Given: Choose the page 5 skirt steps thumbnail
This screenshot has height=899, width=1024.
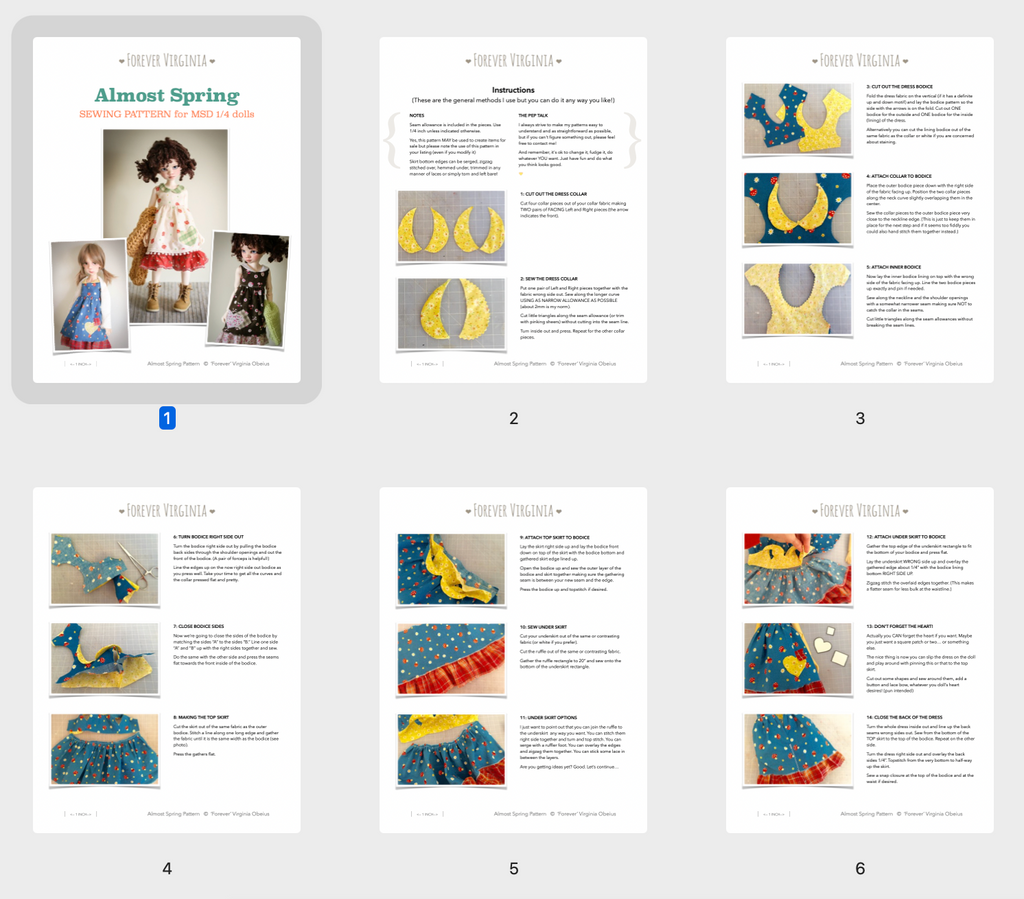Looking at the screenshot, I should (513, 660).
